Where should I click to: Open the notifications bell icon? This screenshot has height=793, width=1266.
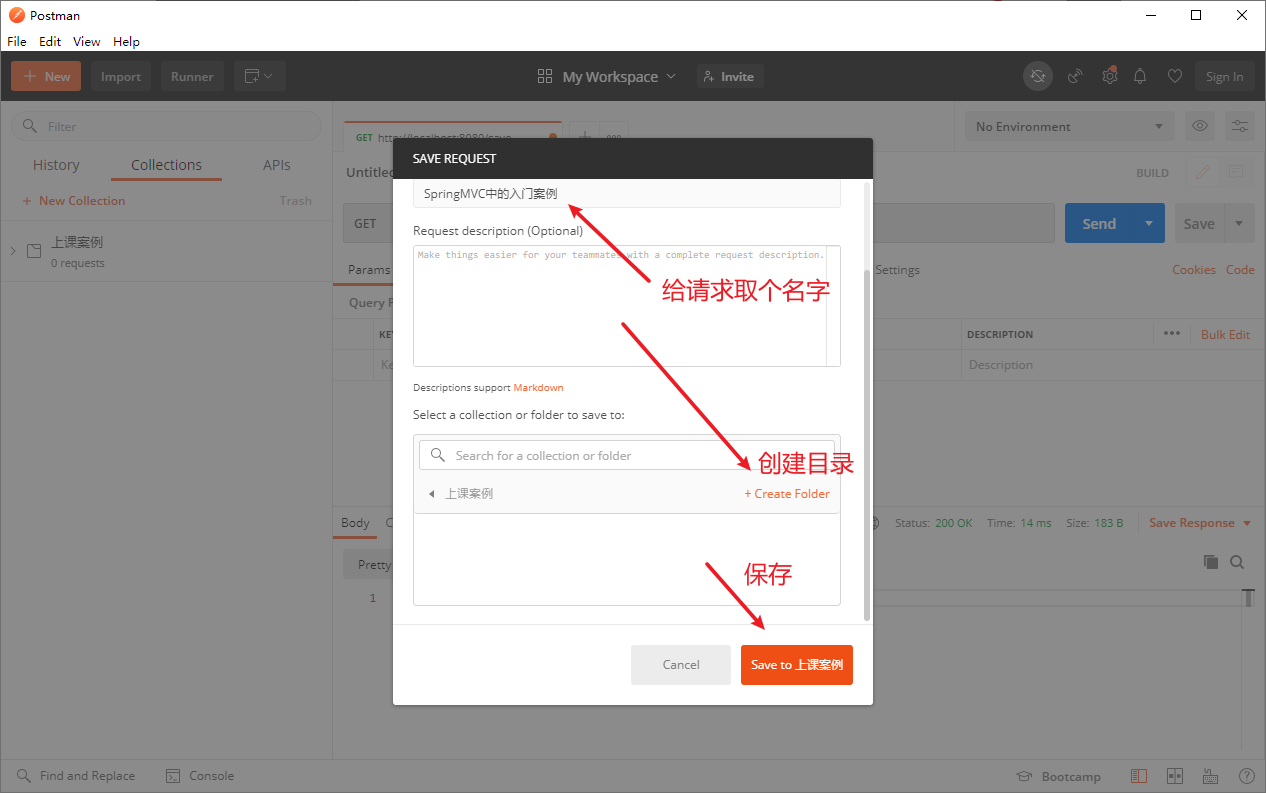1140,76
